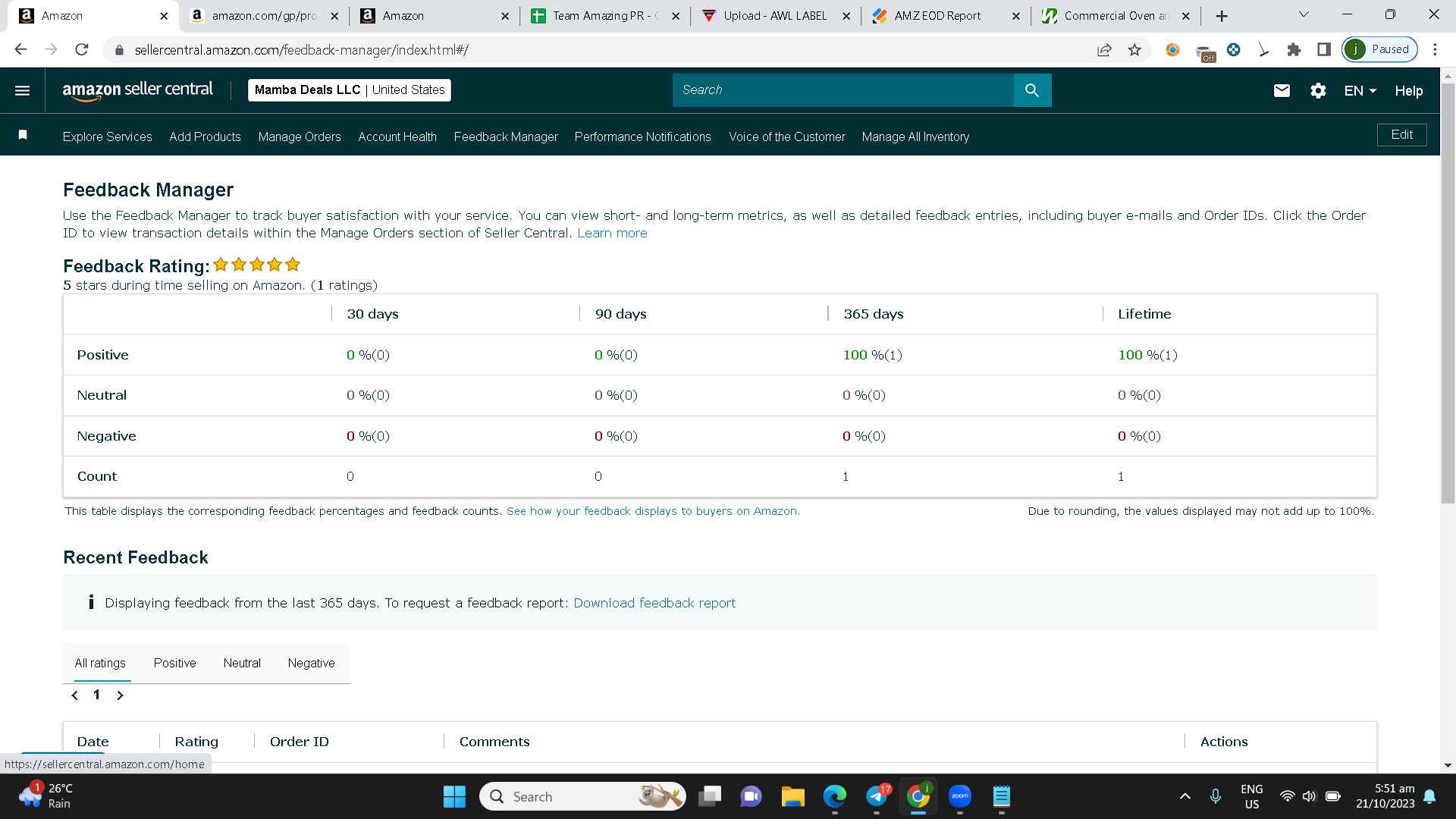Click Learn more link

pos(612,233)
